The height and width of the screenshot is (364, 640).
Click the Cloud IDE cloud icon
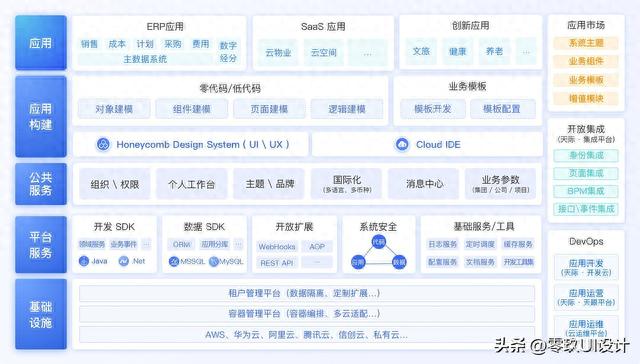point(402,144)
